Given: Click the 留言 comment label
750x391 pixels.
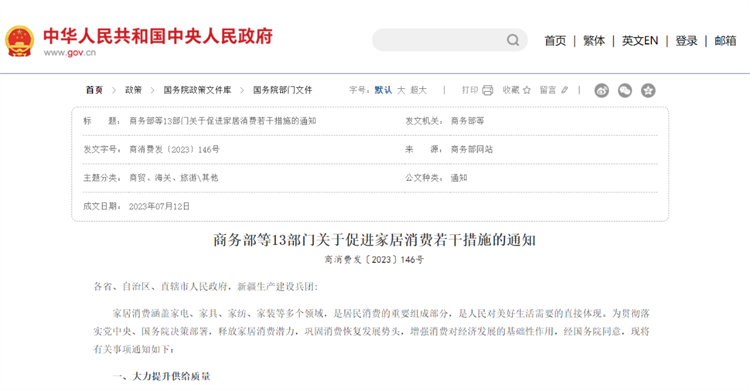Looking at the screenshot, I should click(x=548, y=90).
